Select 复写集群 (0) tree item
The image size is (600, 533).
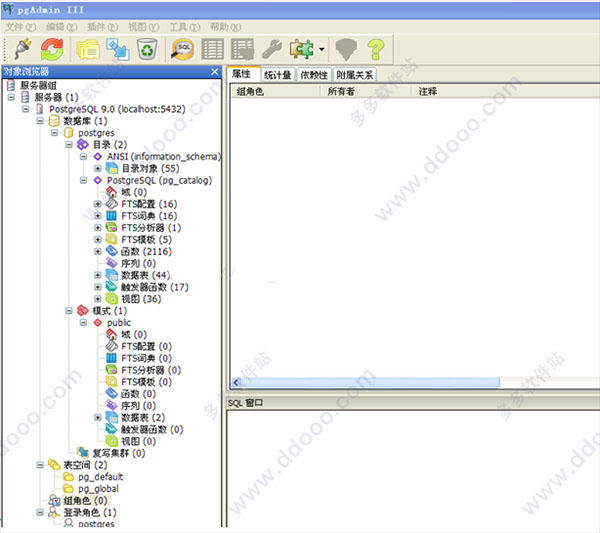click(119, 453)
